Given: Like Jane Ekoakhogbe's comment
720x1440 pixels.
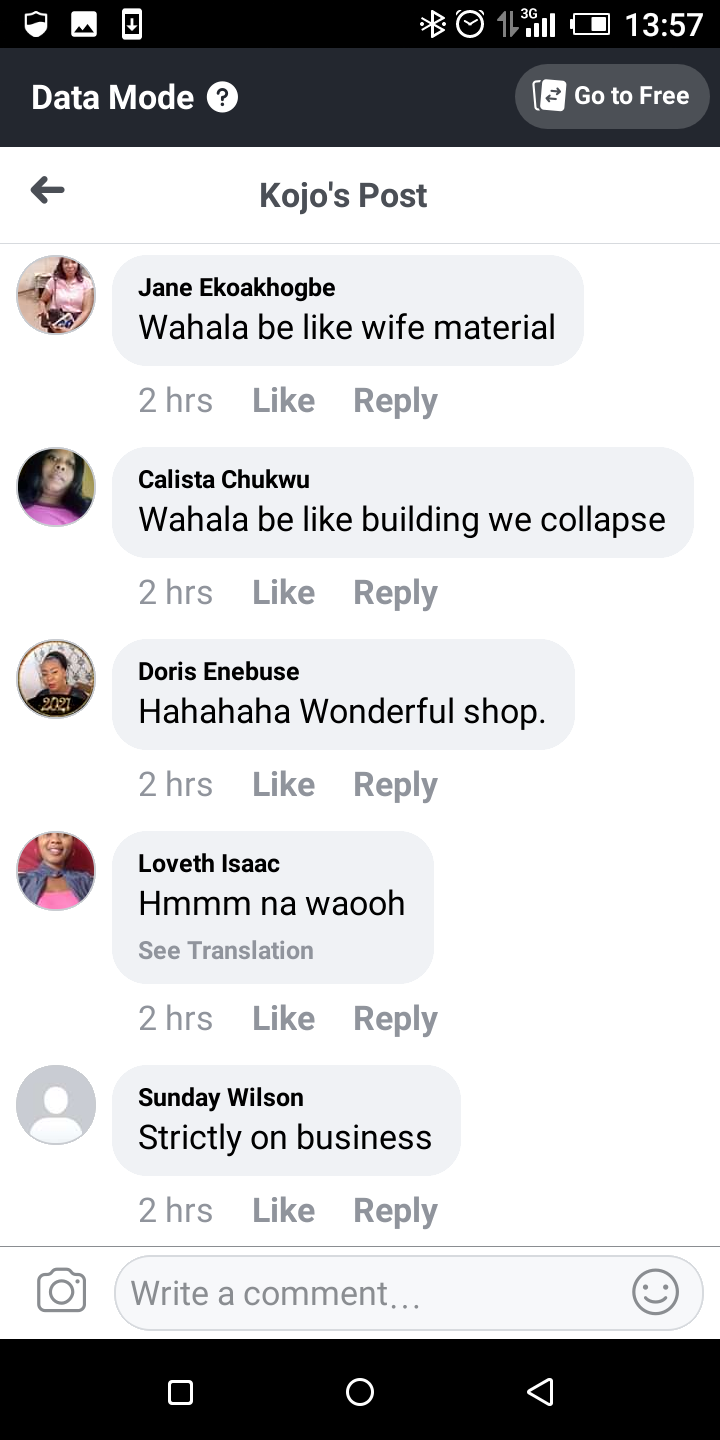Looking at the screenshot, I should [283, 401].
